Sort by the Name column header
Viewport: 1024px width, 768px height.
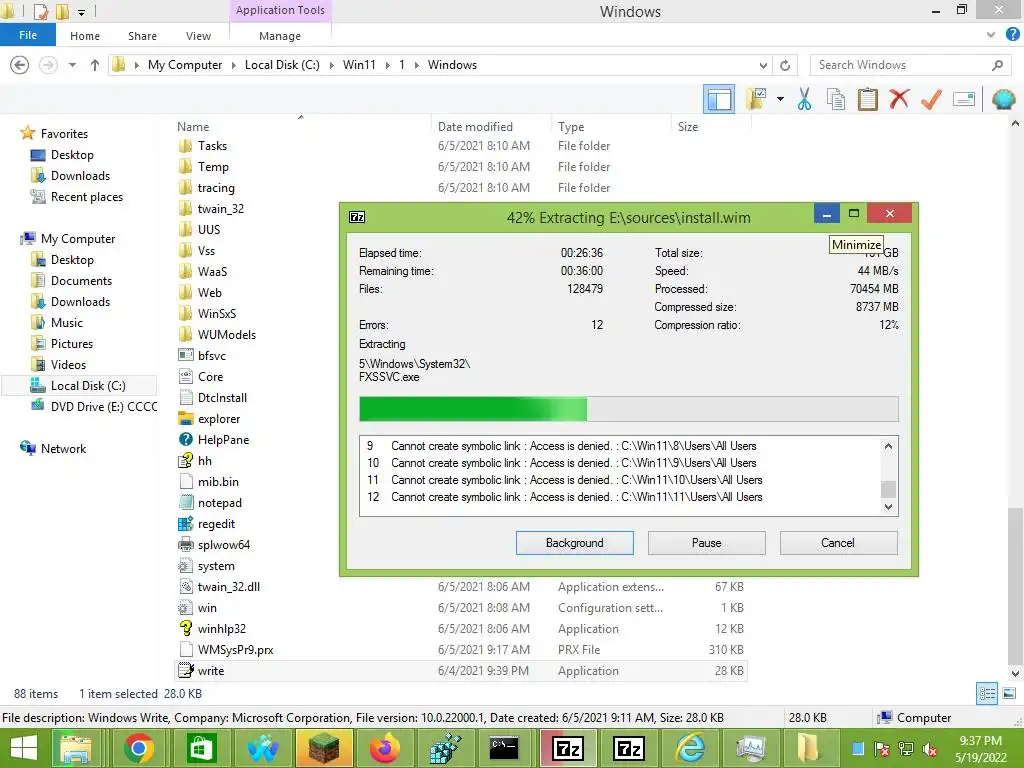coord(302,127)
